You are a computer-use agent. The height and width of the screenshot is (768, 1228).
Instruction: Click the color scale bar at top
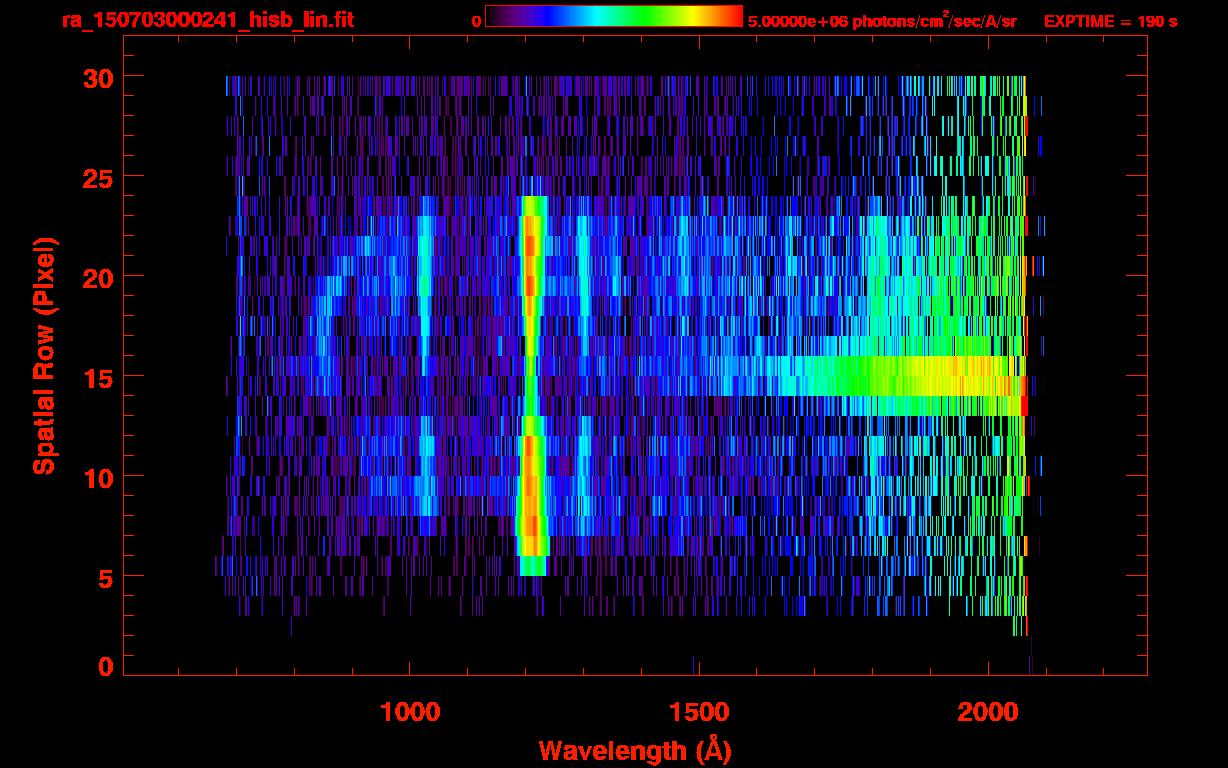[x=613, y=17]
